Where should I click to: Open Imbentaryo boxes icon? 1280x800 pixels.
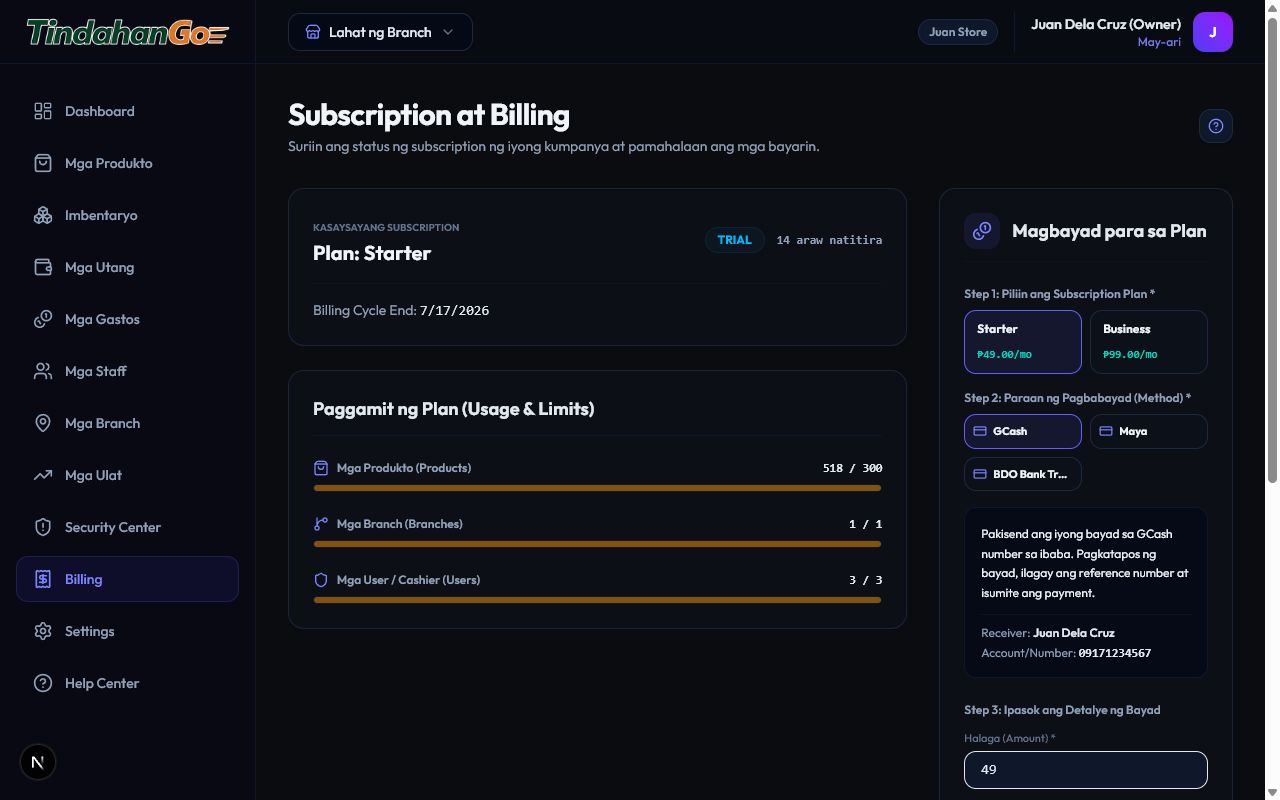[x=43, y=215]
